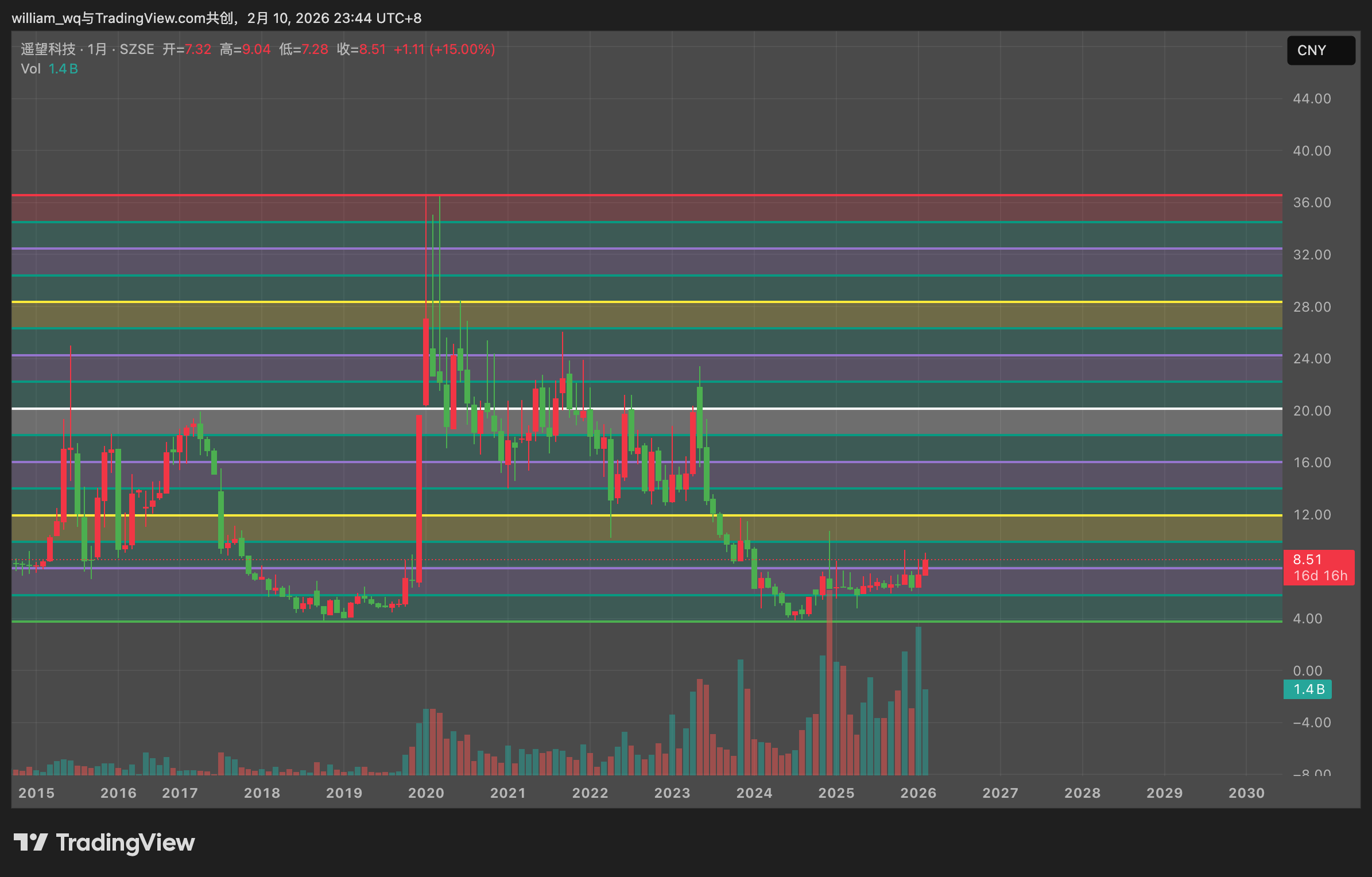1372x877 pixels.
Task: Click the +1.11 (+15.00%) change value
Action: (444, 49)
